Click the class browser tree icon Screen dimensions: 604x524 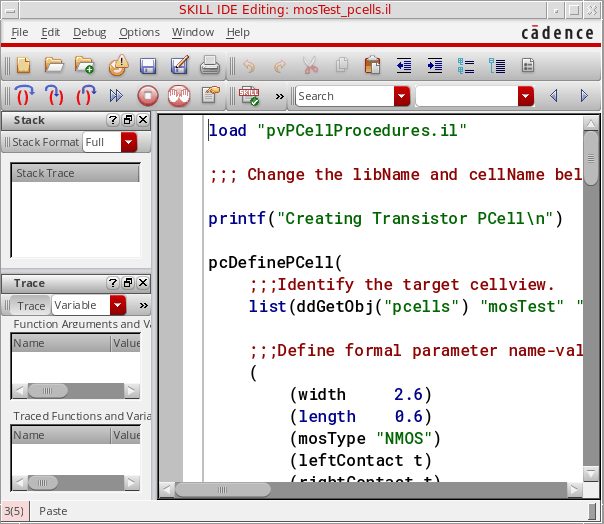pyautogui.click(x=466, y=66)
